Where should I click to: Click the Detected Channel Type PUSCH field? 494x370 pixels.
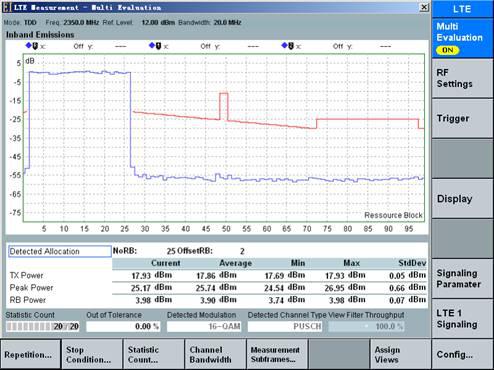pos(285,326)
